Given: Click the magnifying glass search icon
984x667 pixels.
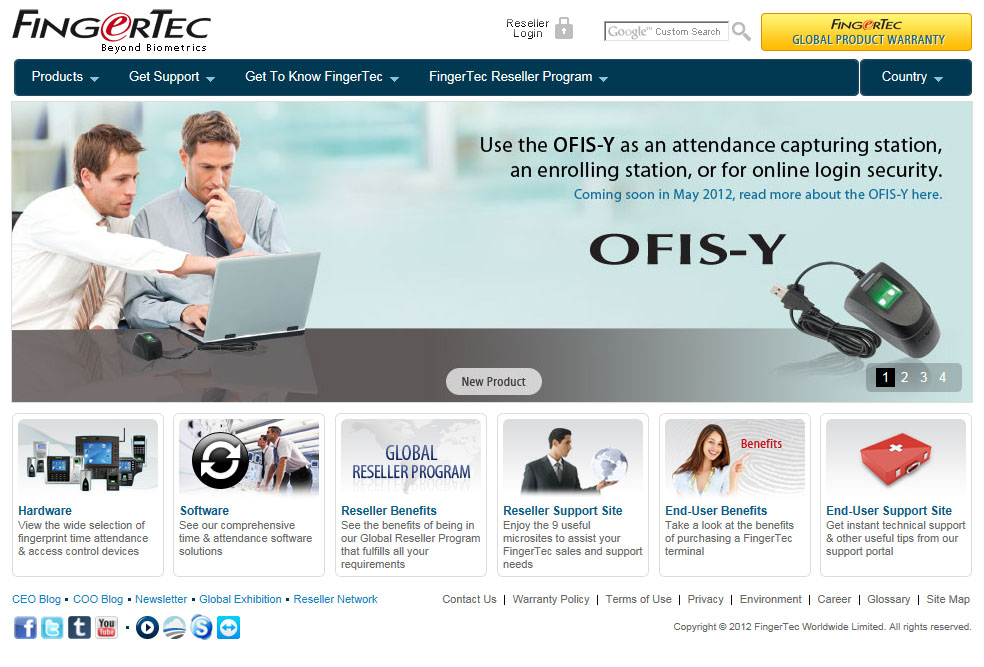Looking at the screenshot, I should 740,31.
